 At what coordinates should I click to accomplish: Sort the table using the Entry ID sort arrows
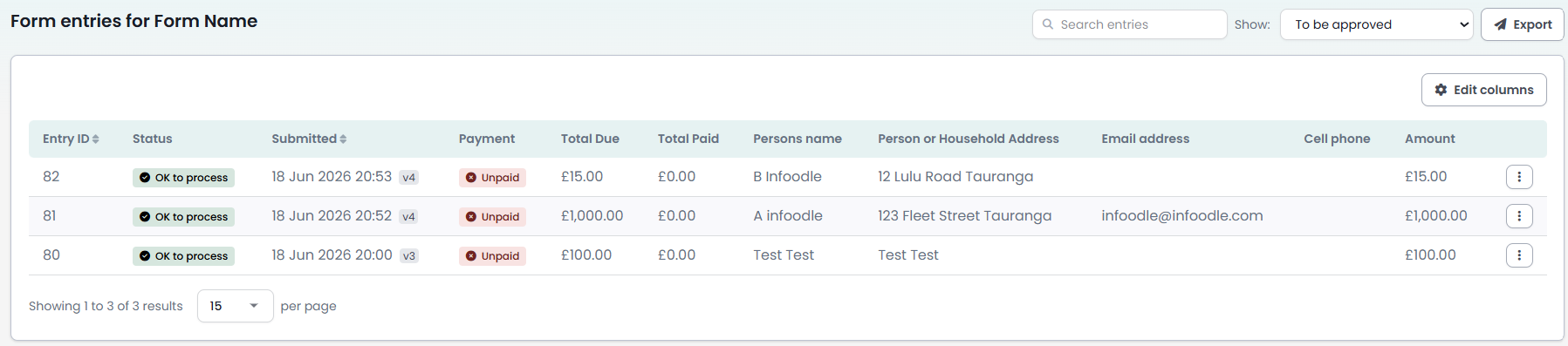96,139
